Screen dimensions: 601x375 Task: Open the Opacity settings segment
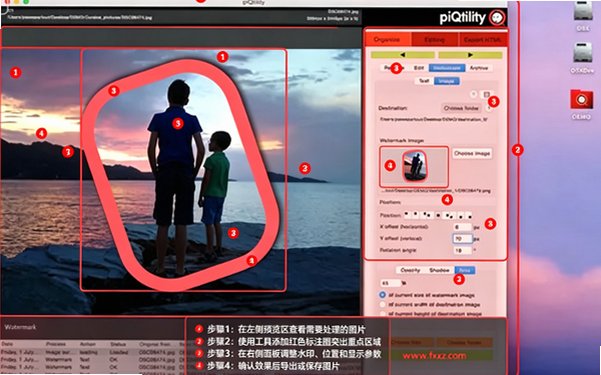point(410,270)
